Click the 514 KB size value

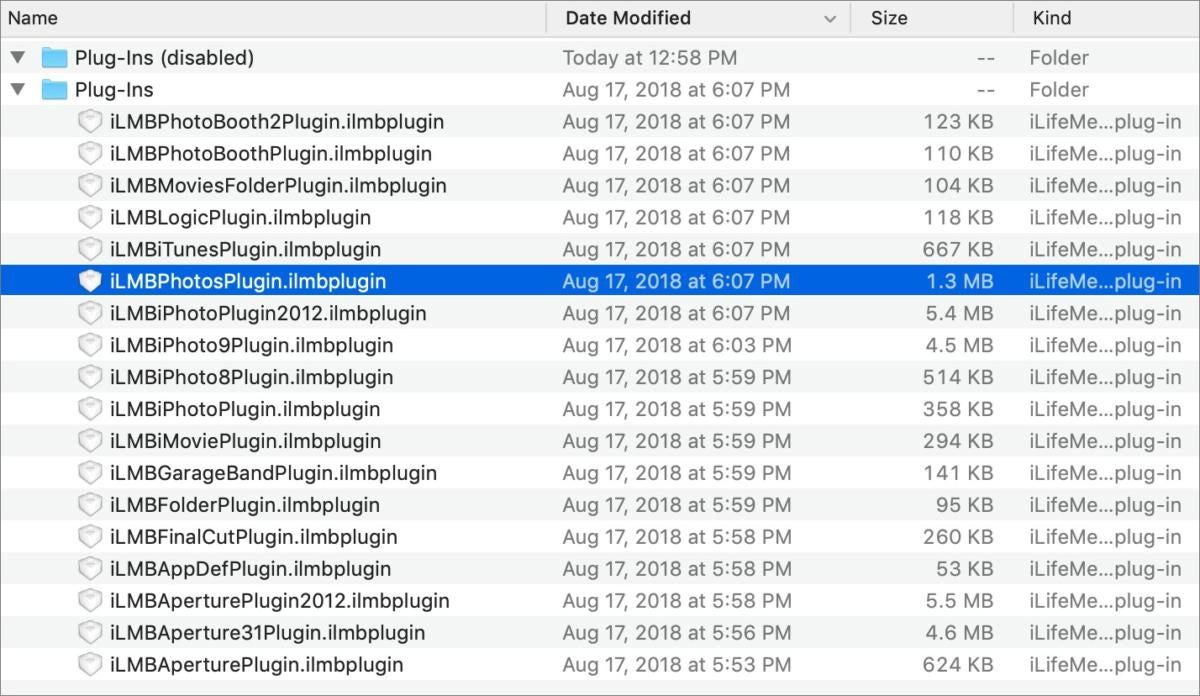pos(959,378)
